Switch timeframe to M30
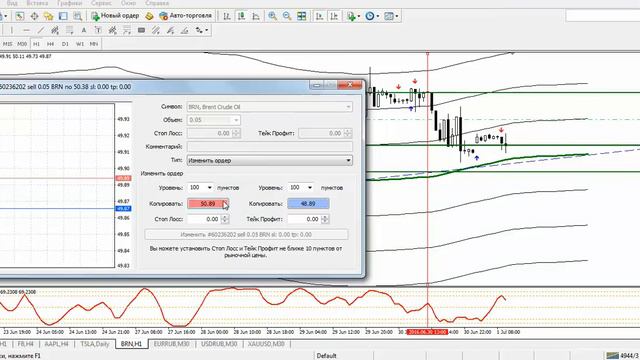 pos(22,44)
